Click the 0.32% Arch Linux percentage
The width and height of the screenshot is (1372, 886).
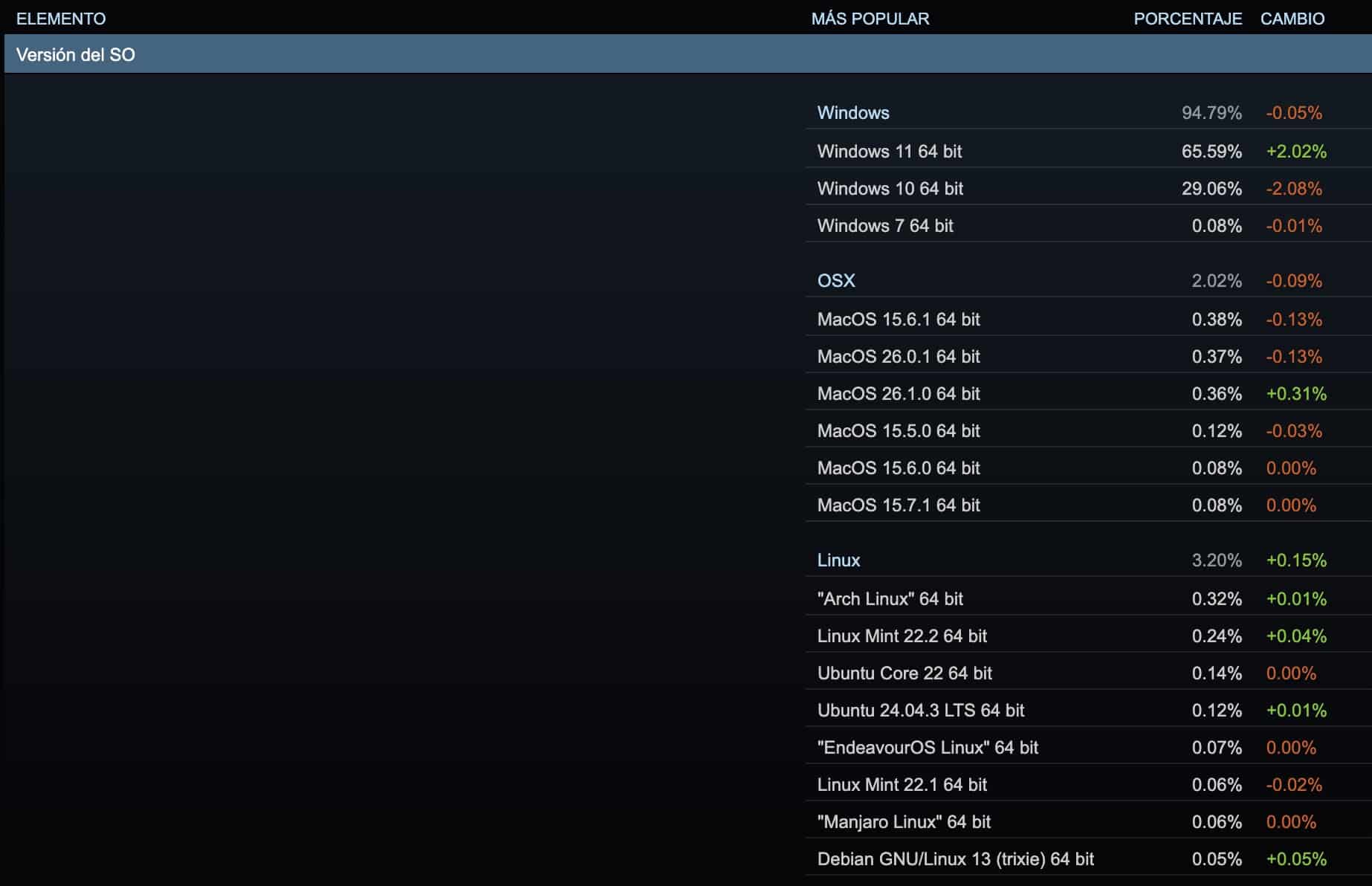click(1217, 599)
